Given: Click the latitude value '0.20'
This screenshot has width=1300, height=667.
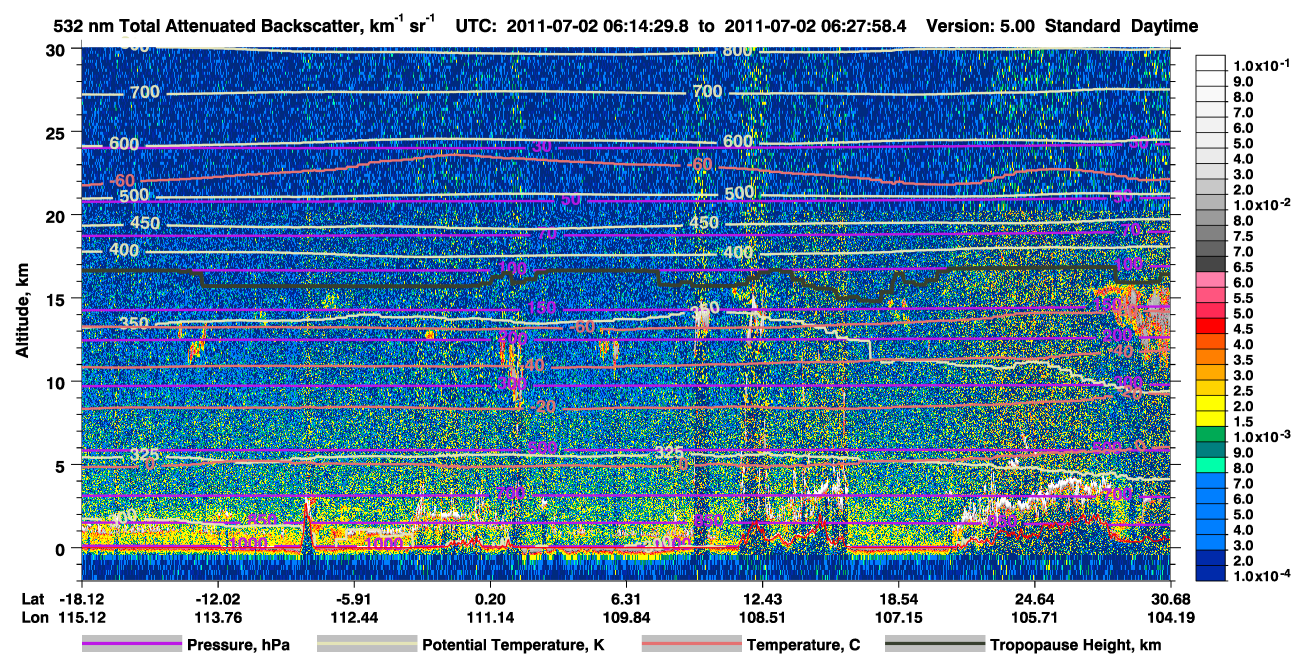Looking at the screenshot, I should pyautogui.click(x=490, y=598).
